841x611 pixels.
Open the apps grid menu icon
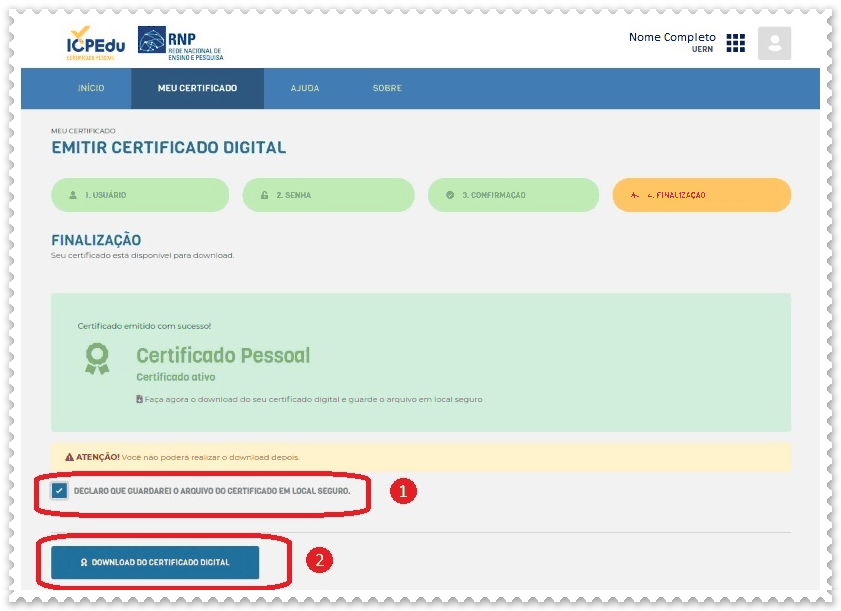[736, 43]
